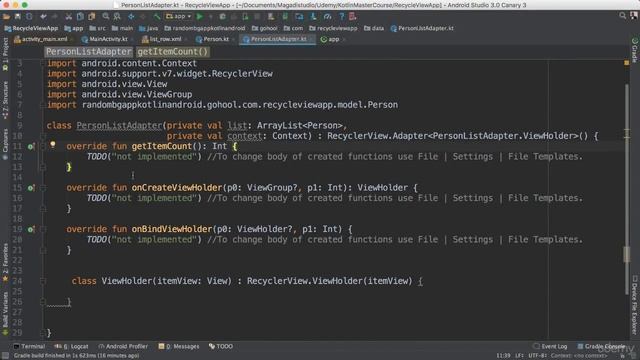Click the UTF-8 encoding status entry

[x=538, y=356]
